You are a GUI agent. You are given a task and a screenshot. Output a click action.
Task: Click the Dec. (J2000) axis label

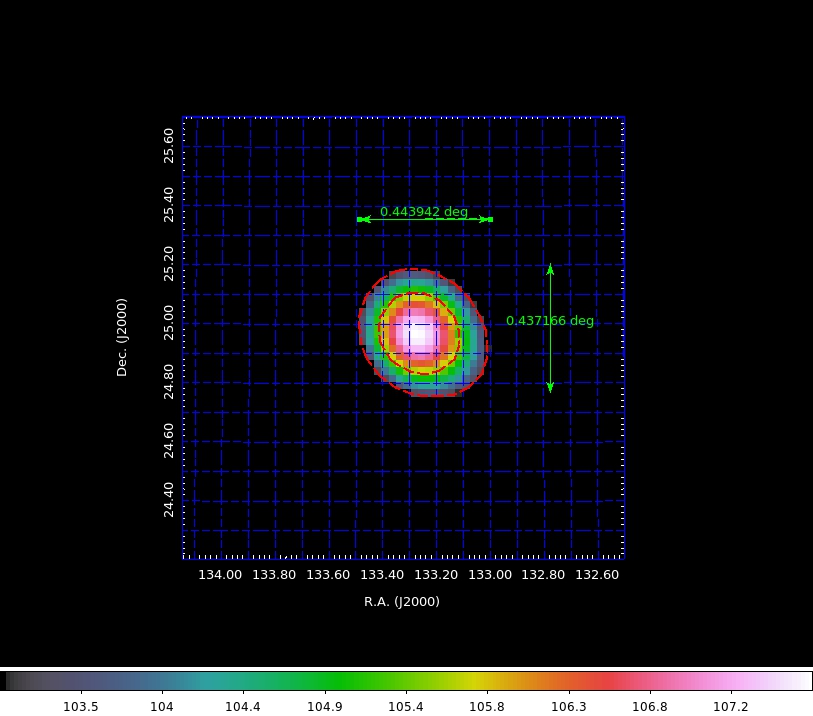coord(121,337)
